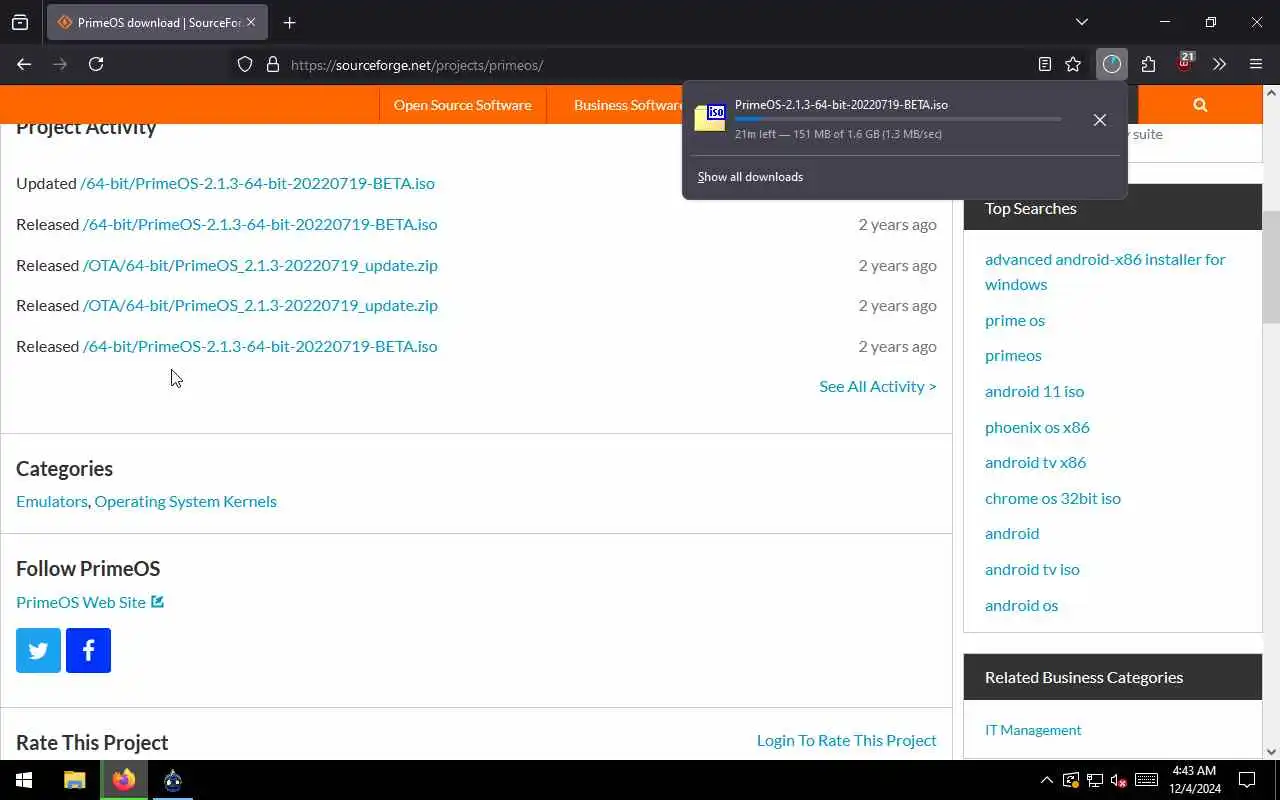The width and height of the screenshot is (1280, 800).
Task: Open first OTA update.zip link
Action: click(260, 265)
